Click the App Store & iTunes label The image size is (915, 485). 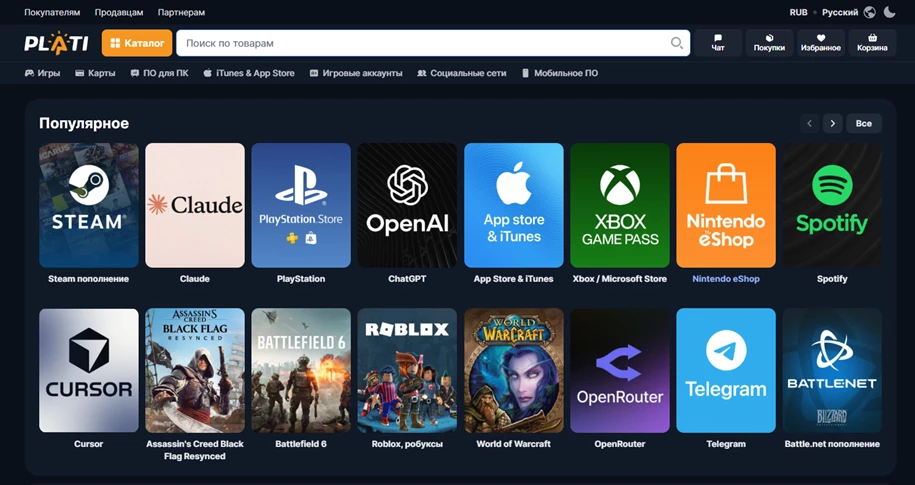pos(514,279)
